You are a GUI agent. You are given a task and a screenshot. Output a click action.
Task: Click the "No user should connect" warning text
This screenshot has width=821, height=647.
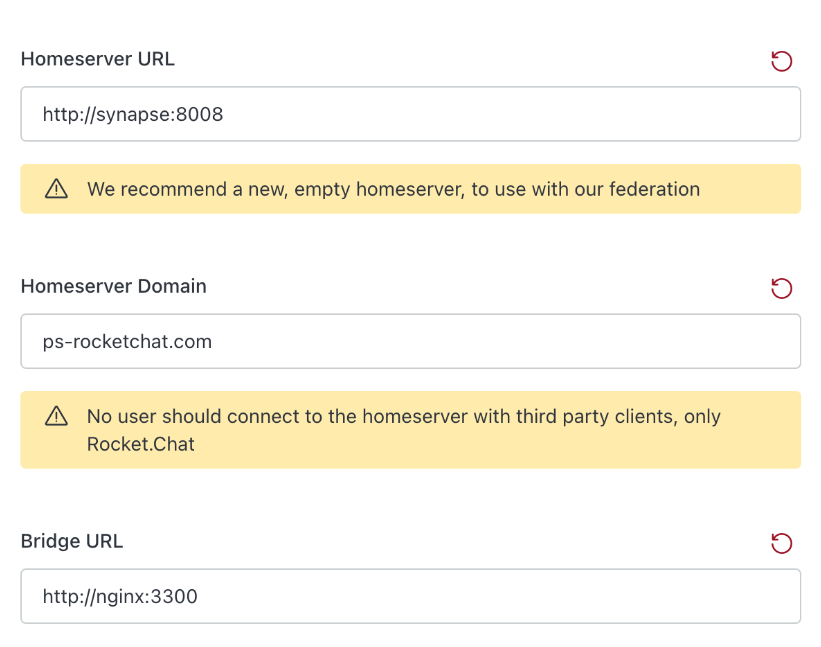(403, 416)
